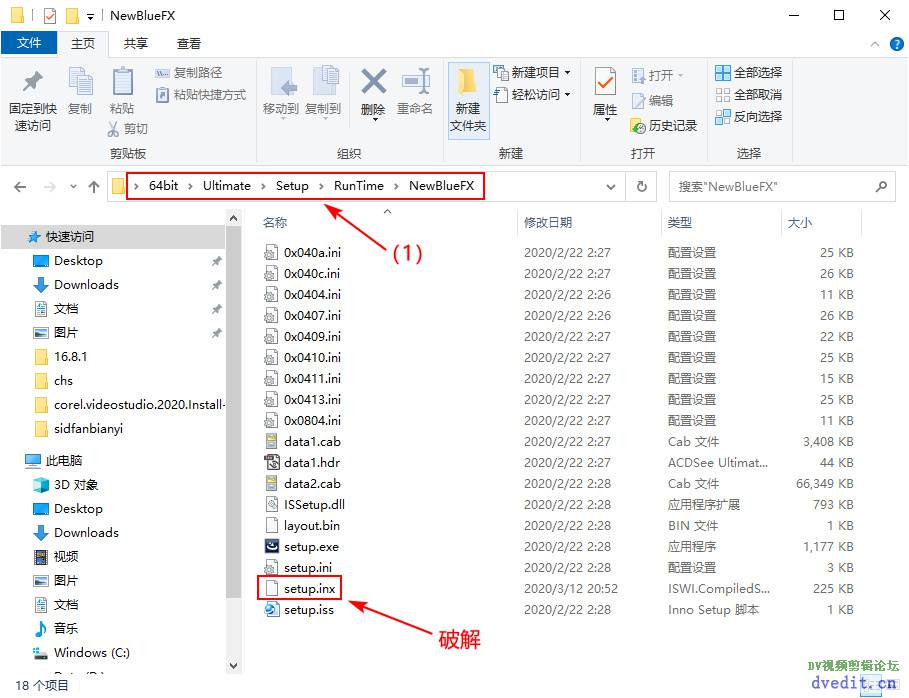Go up one folder level arrow
The height and width of the screenshot is (698, 909).
[x=93, y=187]
